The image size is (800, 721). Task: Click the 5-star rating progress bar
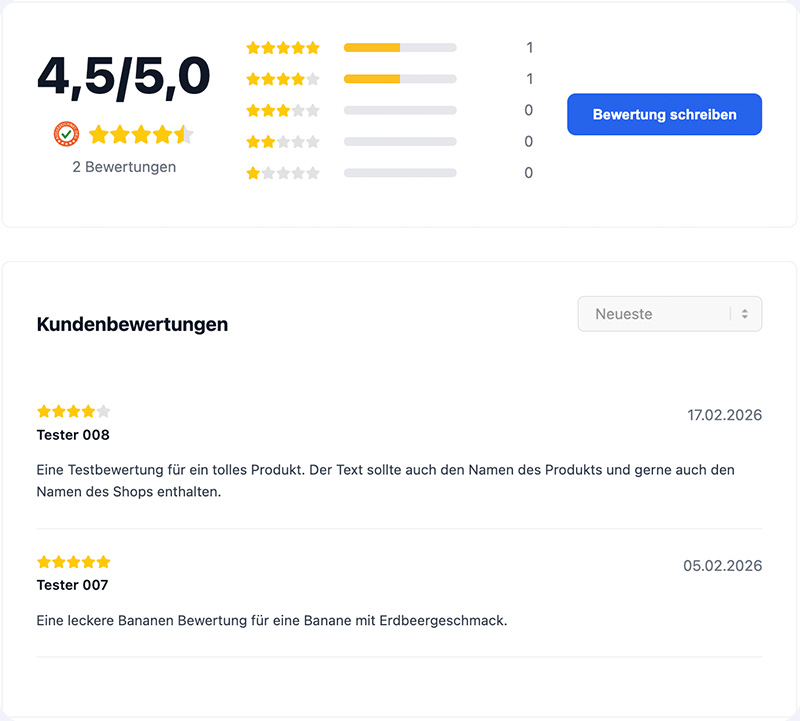pyautogui.click(x=400, y=47)
